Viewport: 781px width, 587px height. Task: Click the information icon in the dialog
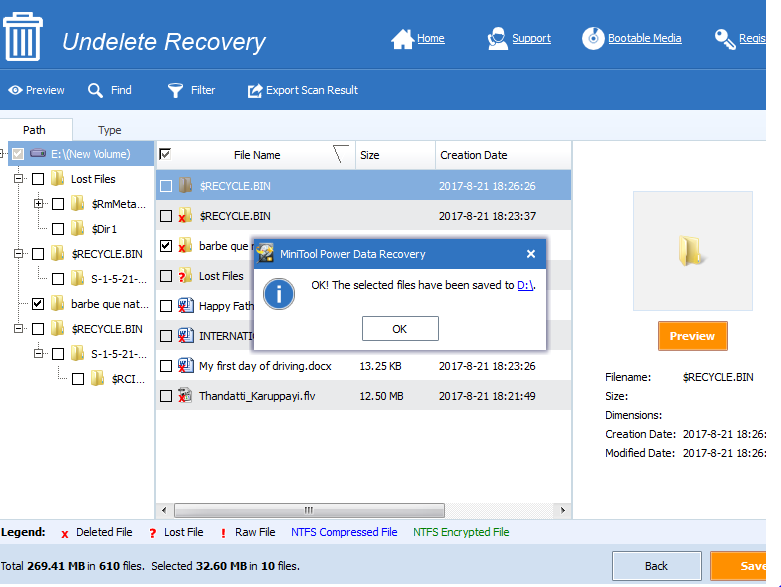coord(279,294)
